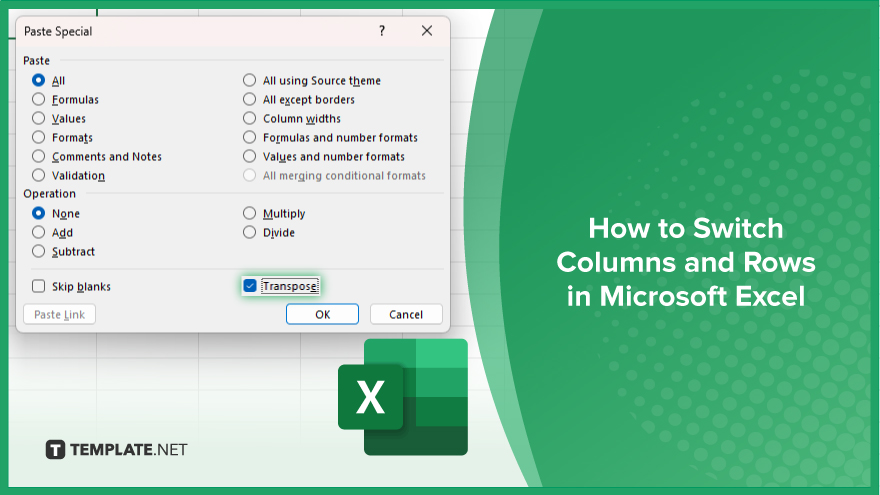This screenshot has height=495, width=880.
Task: Click the TEMPLATE.NET brand text
Action: click(x=129, y=450)
